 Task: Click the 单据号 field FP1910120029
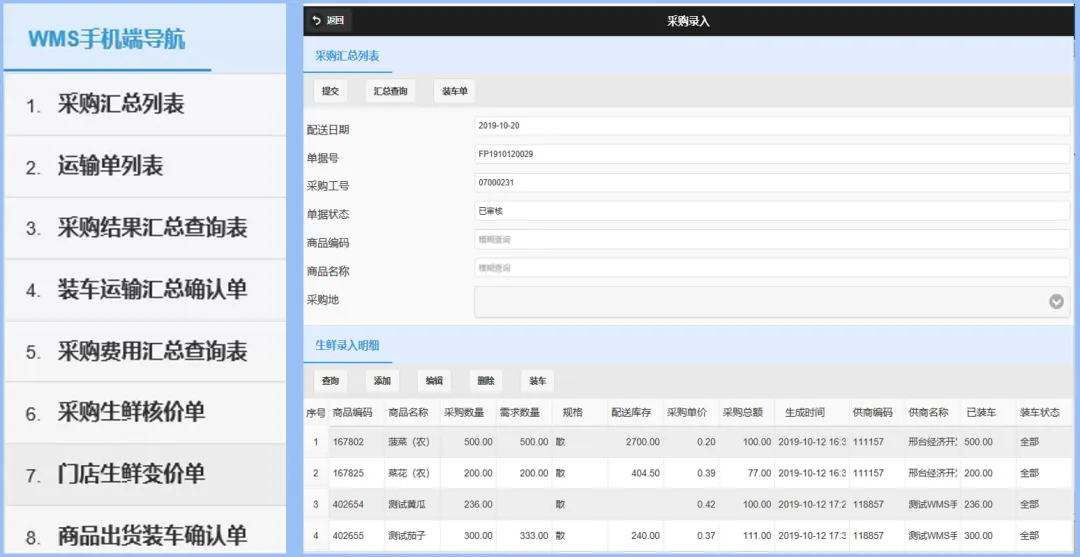click(x=771, y=154)
